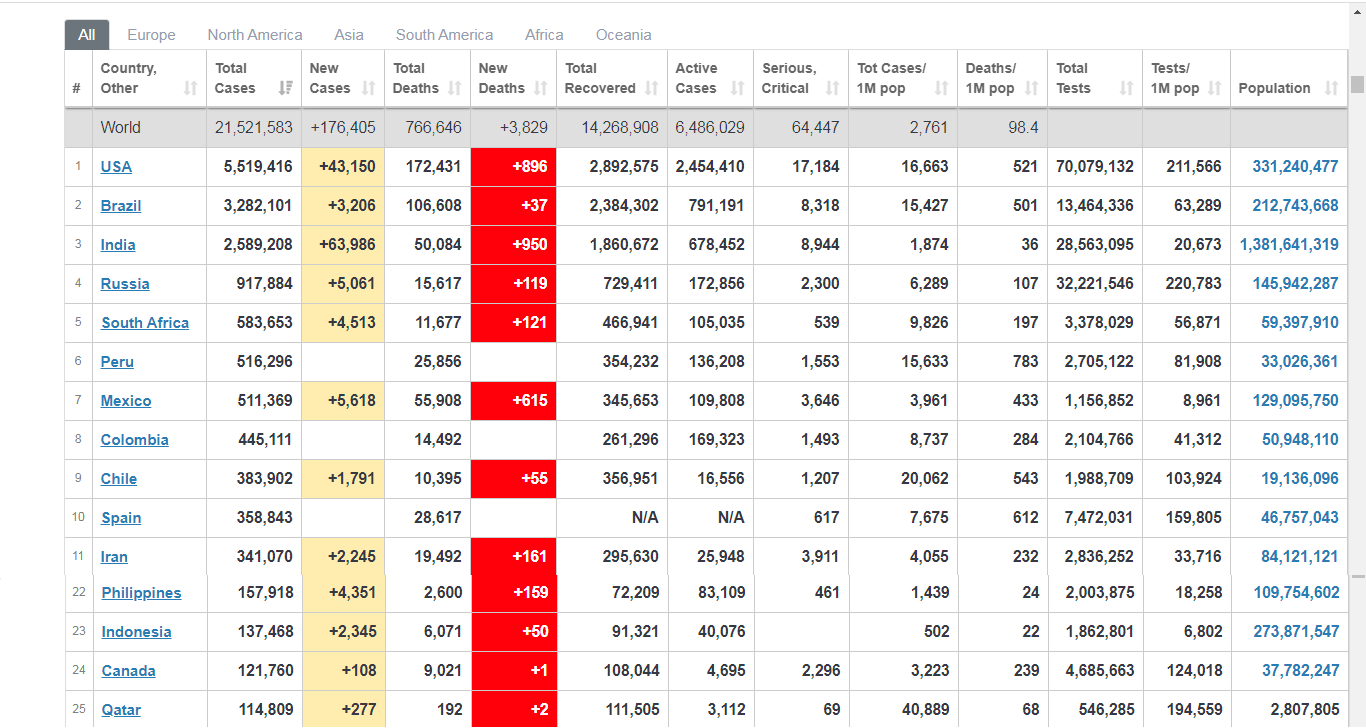
Task: Click sort icon in New Deaths header
Action: (x=541, y=88)
